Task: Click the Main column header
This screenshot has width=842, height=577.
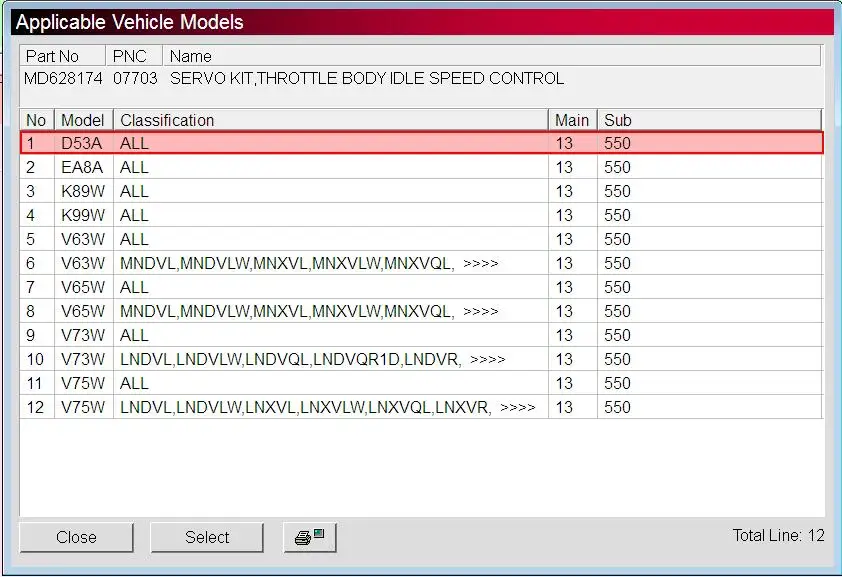Action: point(572,120)
